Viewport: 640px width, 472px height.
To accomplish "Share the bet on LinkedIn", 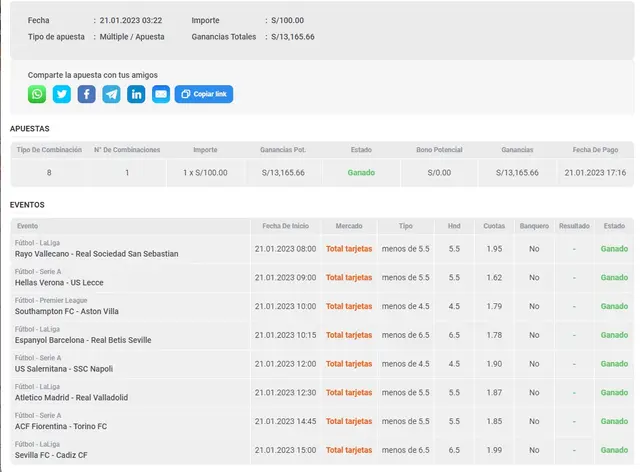I will tap(136, 94).
